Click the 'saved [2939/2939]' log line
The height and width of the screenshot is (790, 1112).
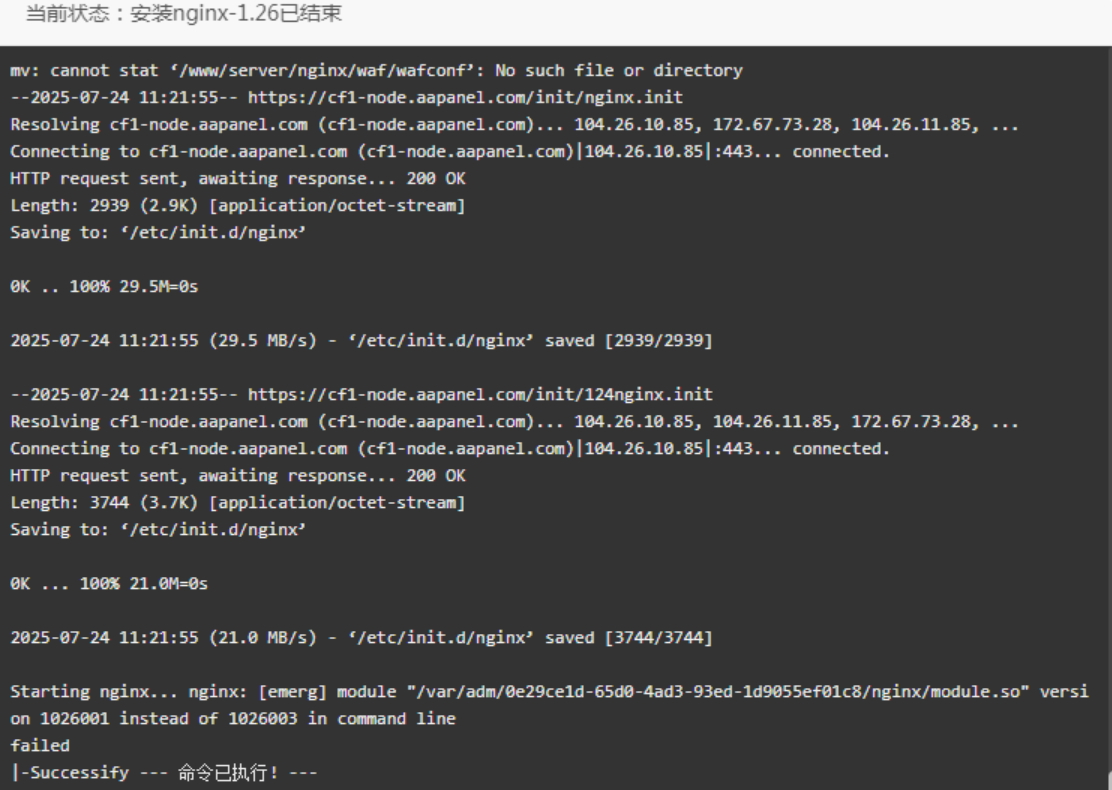click(361, 340)
